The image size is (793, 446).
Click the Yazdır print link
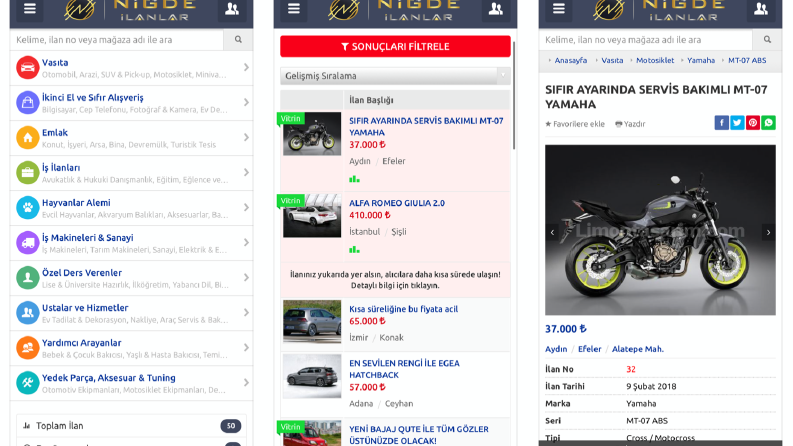click(630, 124)
